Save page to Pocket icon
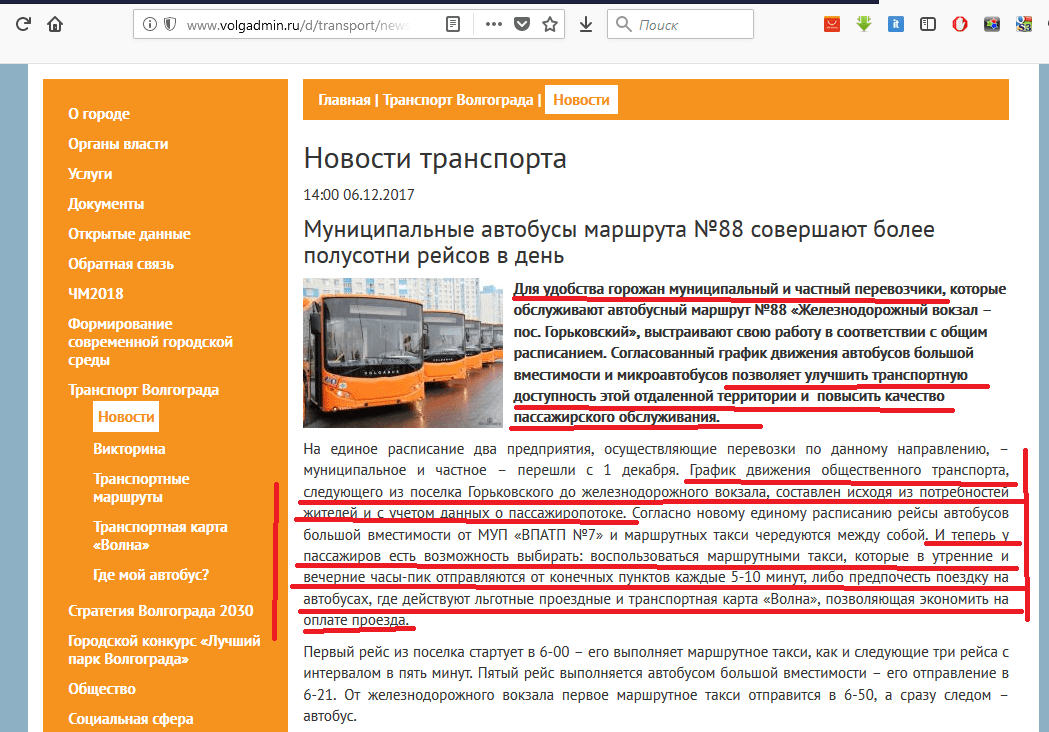Viewport: 1049px width, 732px height. point(522,25)
